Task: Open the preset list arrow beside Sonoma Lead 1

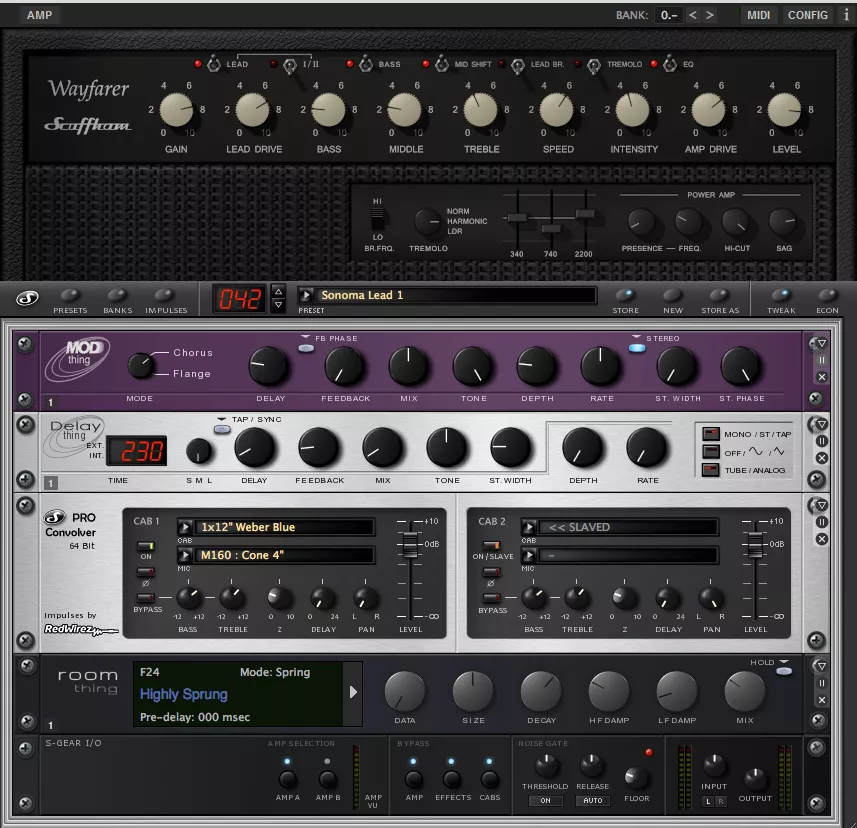Action: tap(306, 295)
